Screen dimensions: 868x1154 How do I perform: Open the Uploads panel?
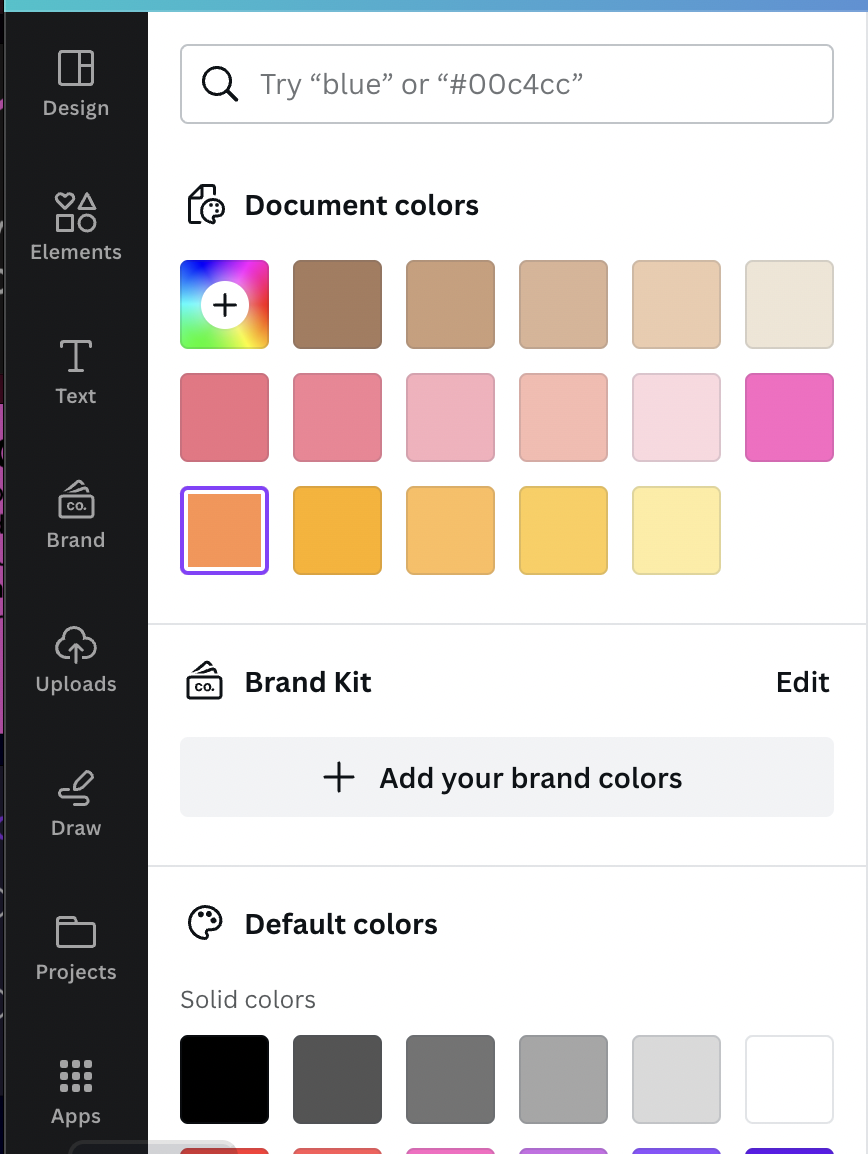click(75, 658)
